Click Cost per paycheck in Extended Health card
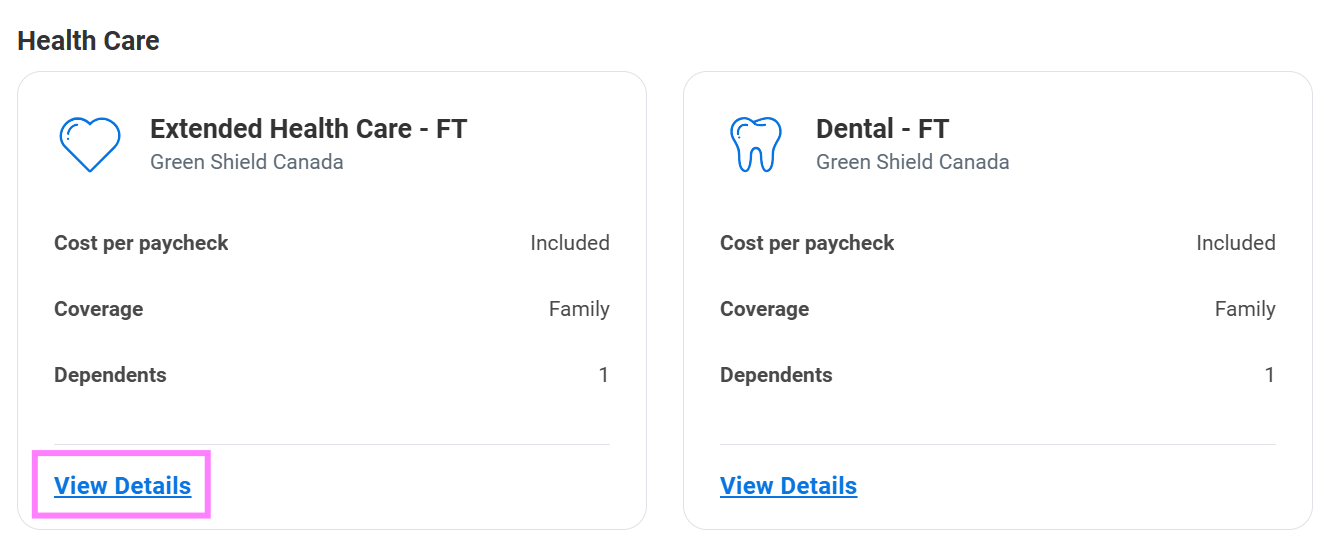1327x544 pixels. pyautogui.click(x=141, y=243)
